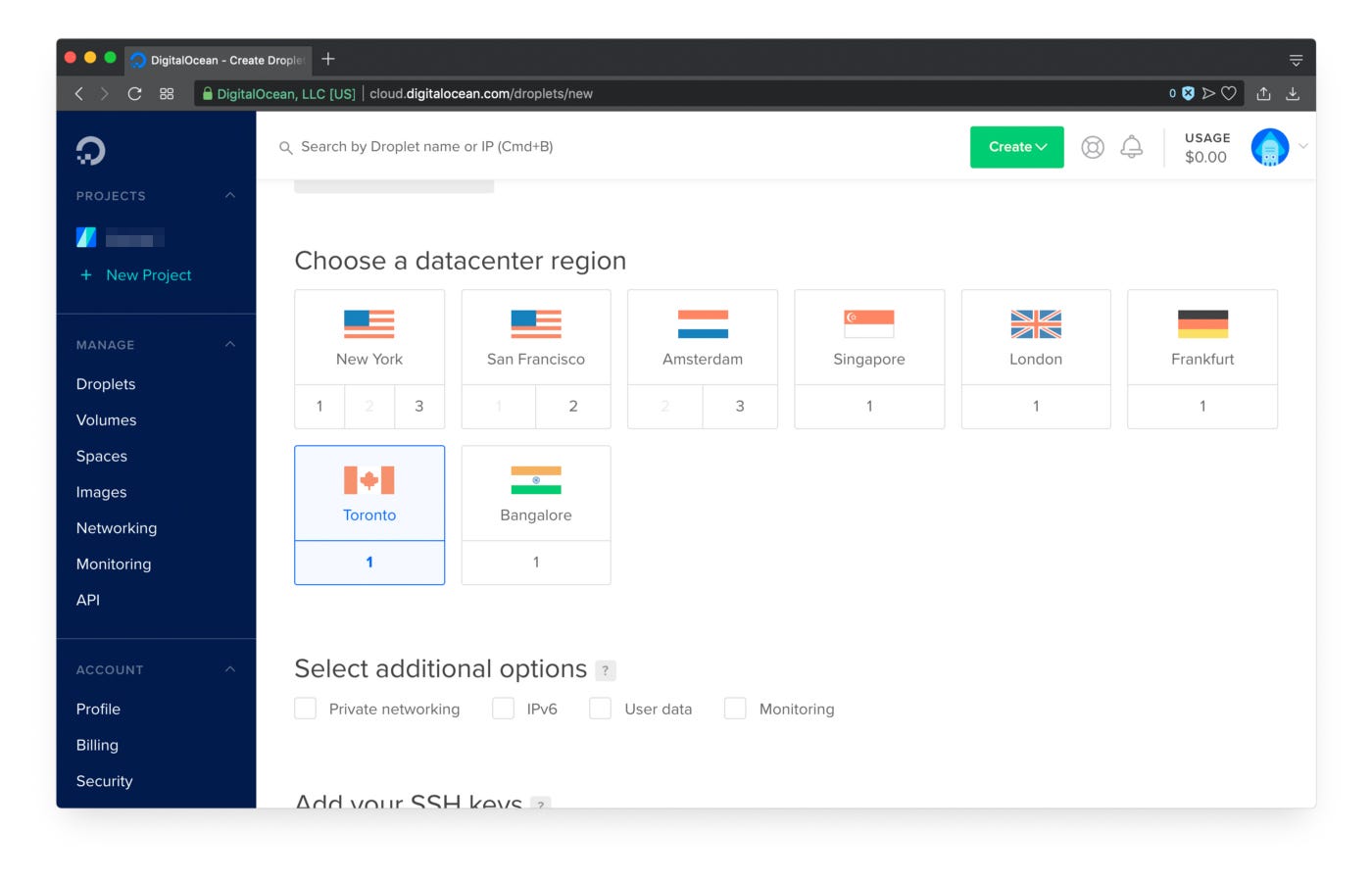Click the plus icon beside New Project

pos(86,275)
